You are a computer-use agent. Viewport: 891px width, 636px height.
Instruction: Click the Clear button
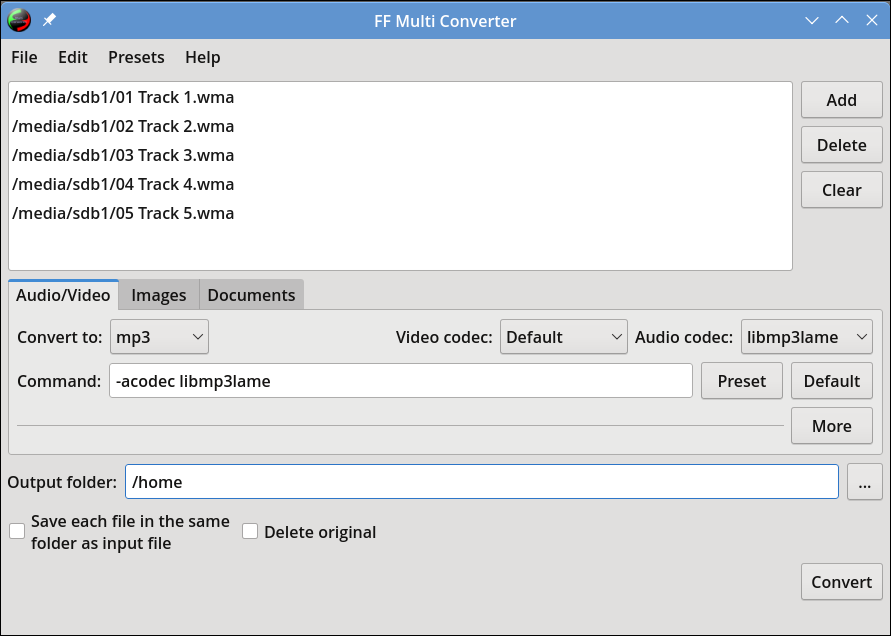click(842, 190)
